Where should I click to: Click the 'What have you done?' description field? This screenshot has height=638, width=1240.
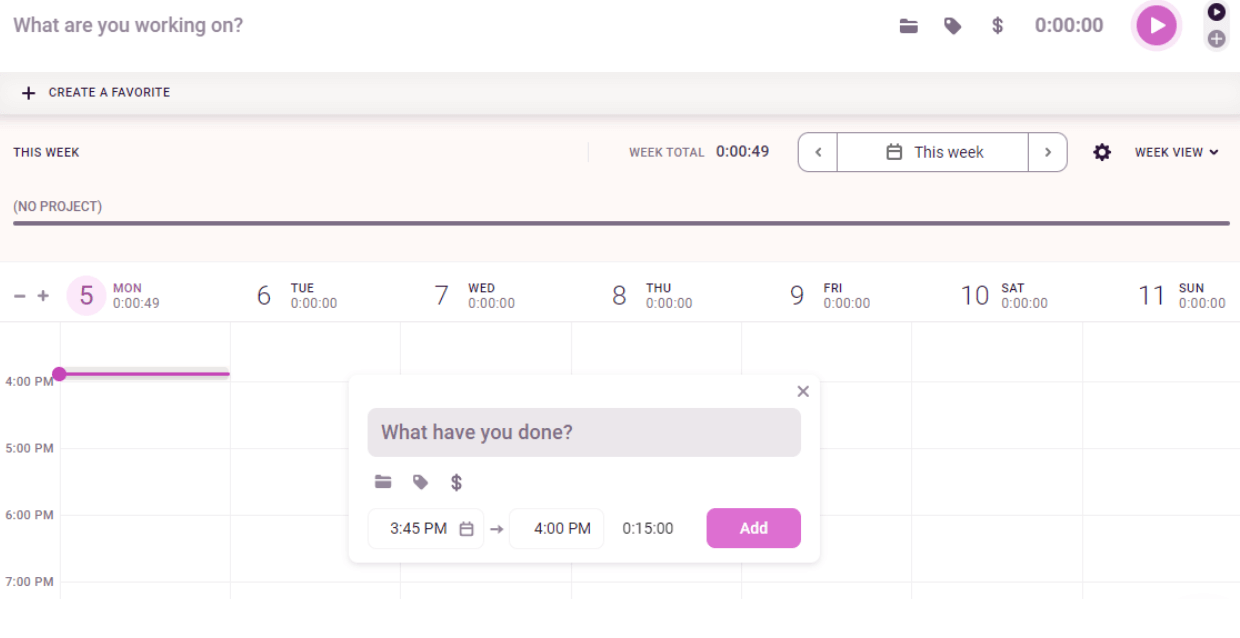coord(584,432)
